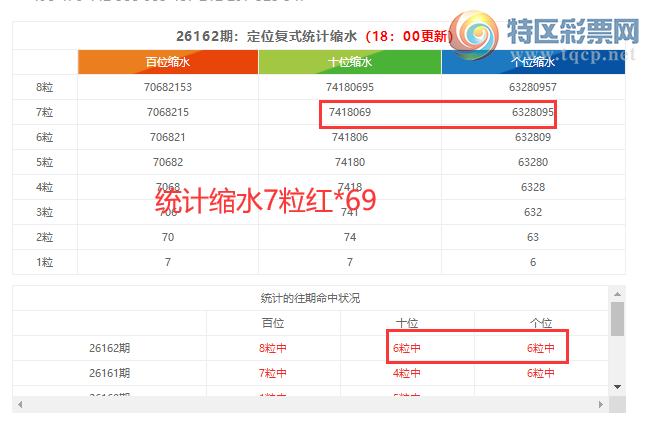This screenshot has width=649, height=437.
Task: Click the 统计的往期命中状况 heading
Action: 310,298
